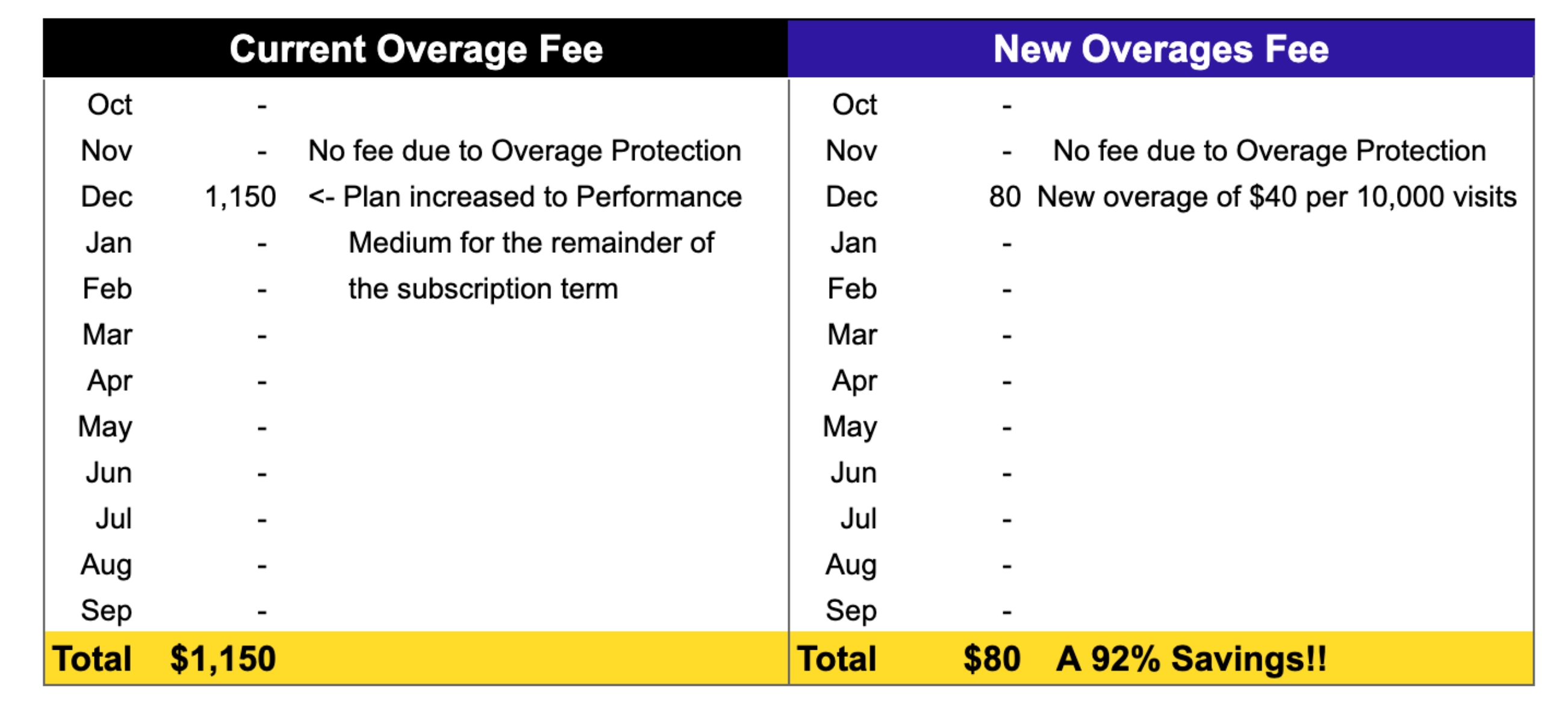Image resolution: width=1568 pixels, height=719 pixels.
Task: Select Oct label in current fee table
Action: [110, 105]
